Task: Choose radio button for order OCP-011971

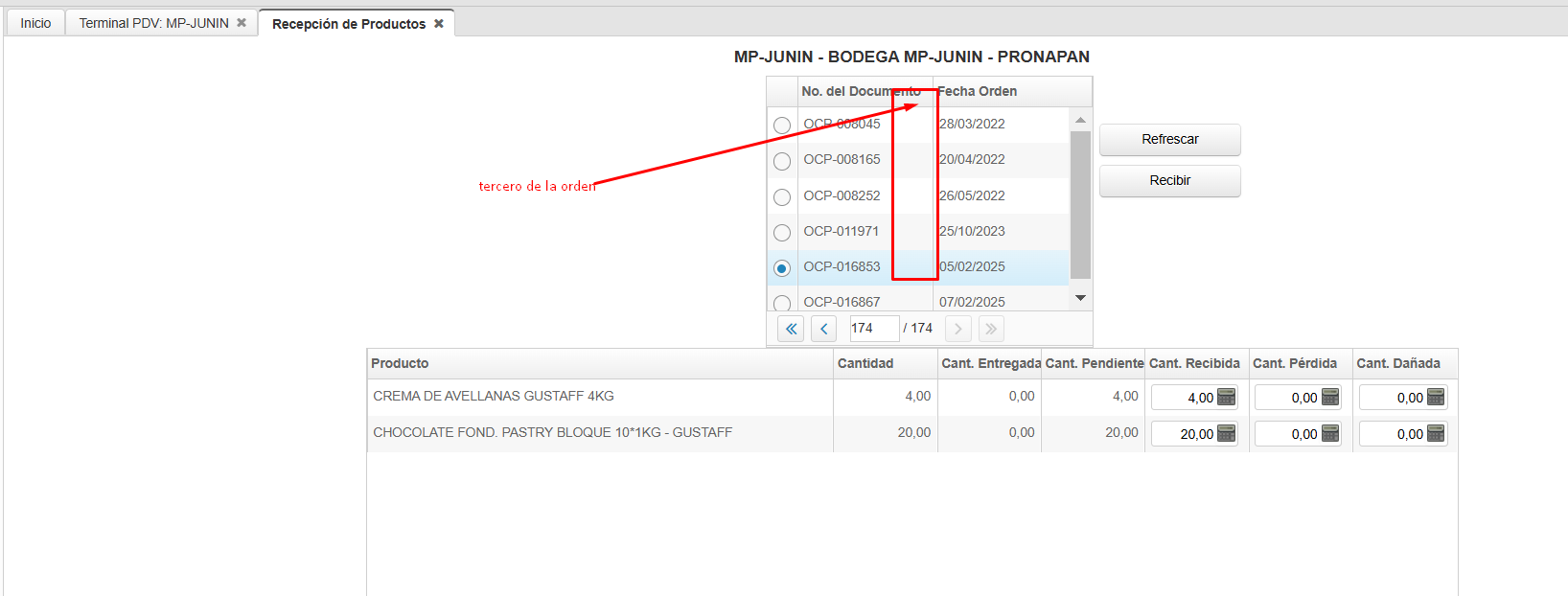Action: click(782, 233)
